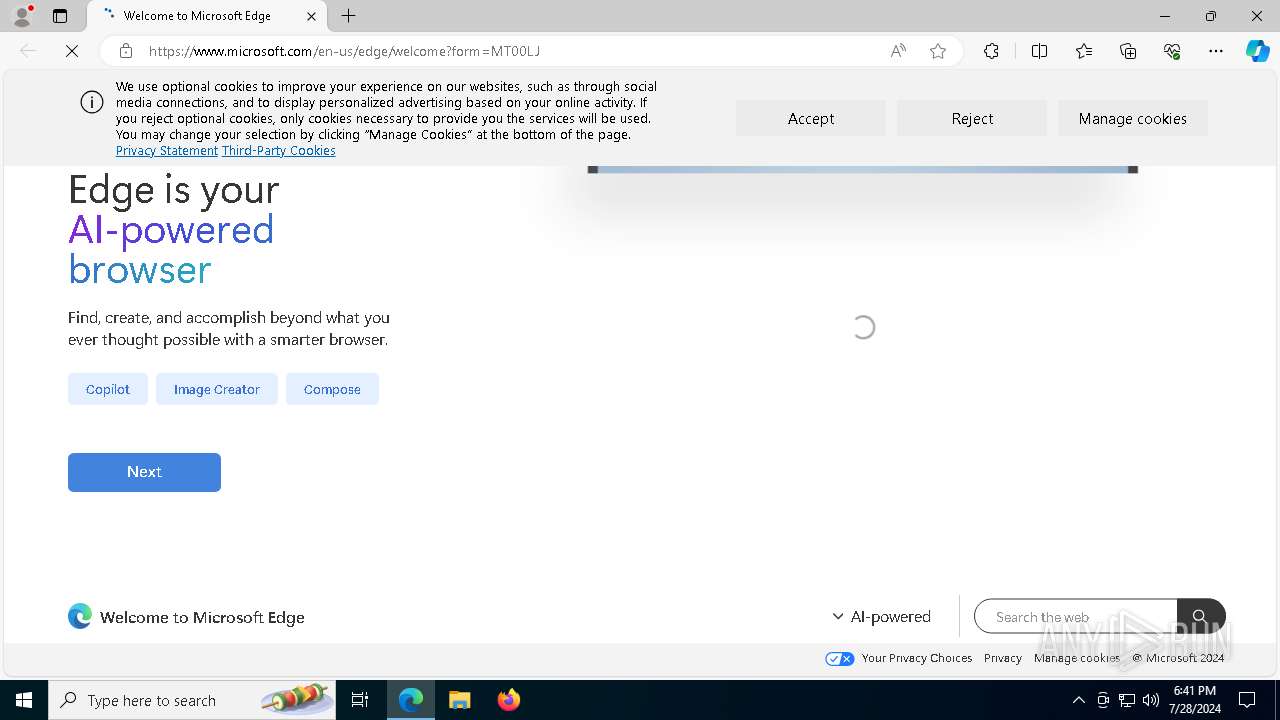The height and width of the screenshot is (720, 1280).
Task: View site information via the lock icon
Action: coord(126,51)
